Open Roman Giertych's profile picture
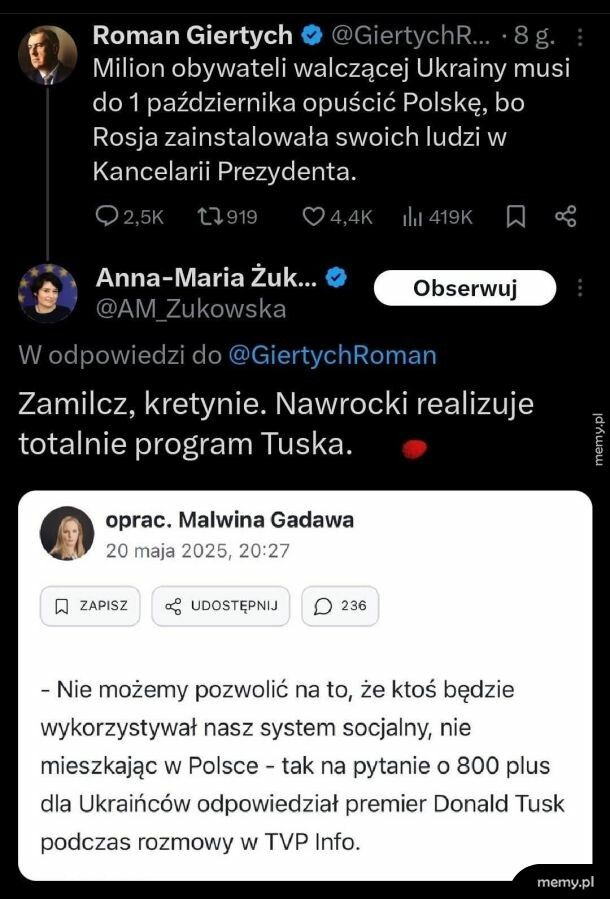The height and width of the screenshot is (899, 610). 47,54
